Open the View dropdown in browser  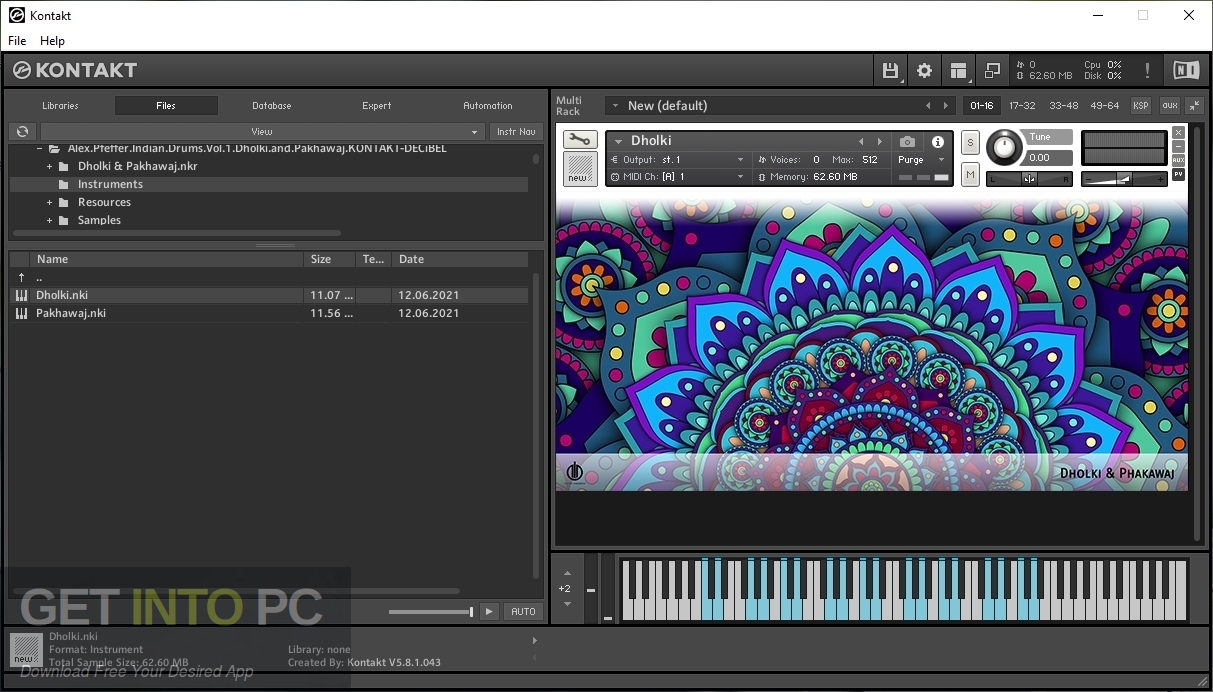coord(263,131)
